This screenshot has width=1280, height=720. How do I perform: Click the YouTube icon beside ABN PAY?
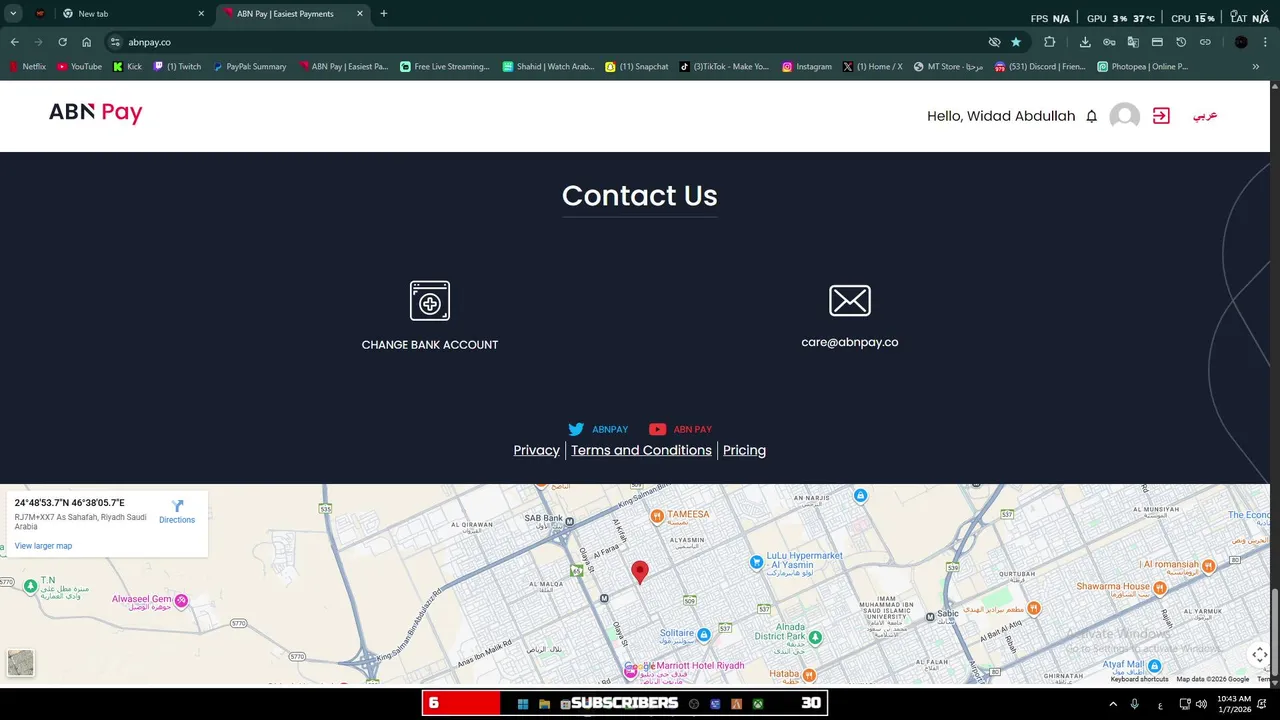pyautogui.click(x=657, y=429)
